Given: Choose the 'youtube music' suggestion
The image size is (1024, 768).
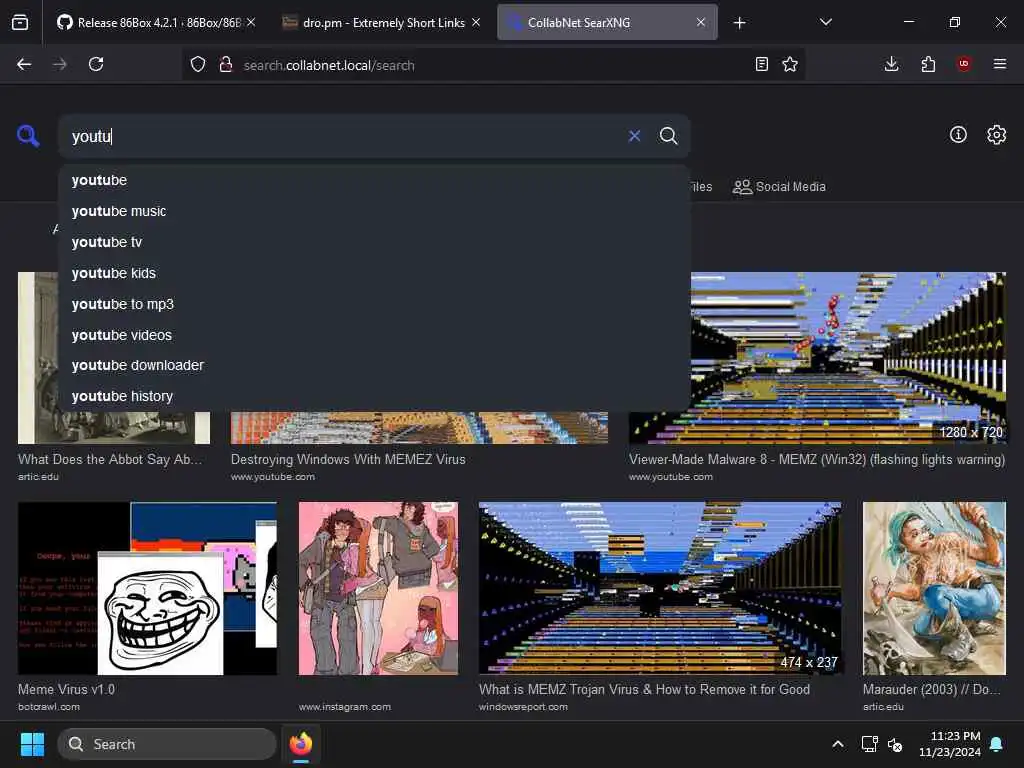Looking at the screenshot, I should [x=374, y=211].
